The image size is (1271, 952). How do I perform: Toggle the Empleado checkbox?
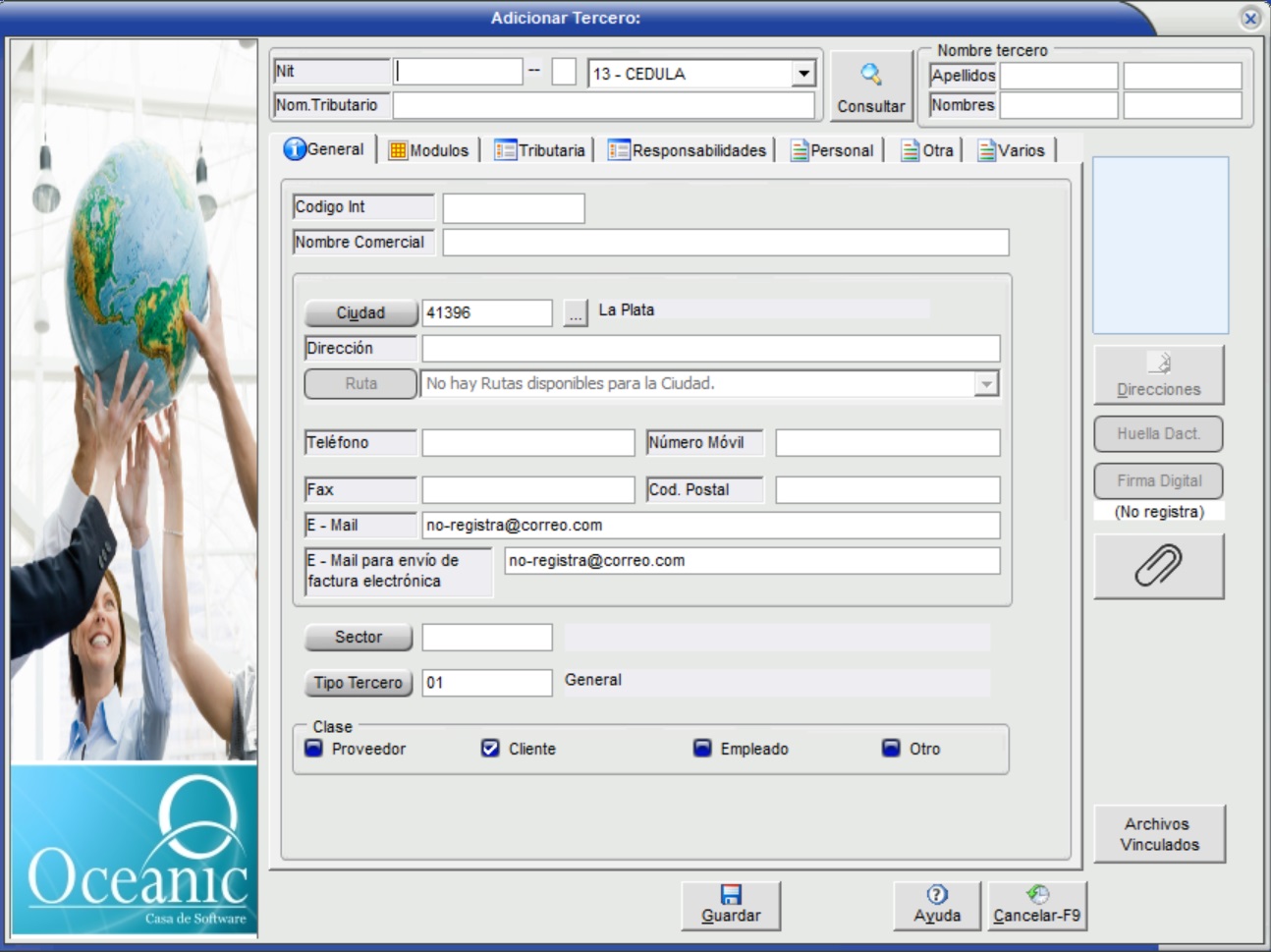(702, 749)
